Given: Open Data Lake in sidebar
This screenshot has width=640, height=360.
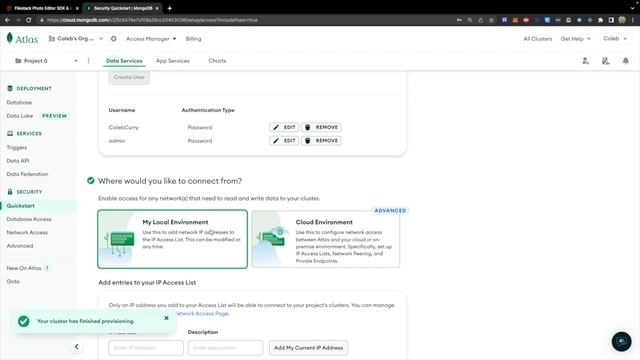Looking at the screenshot, I should coord(20,116).
